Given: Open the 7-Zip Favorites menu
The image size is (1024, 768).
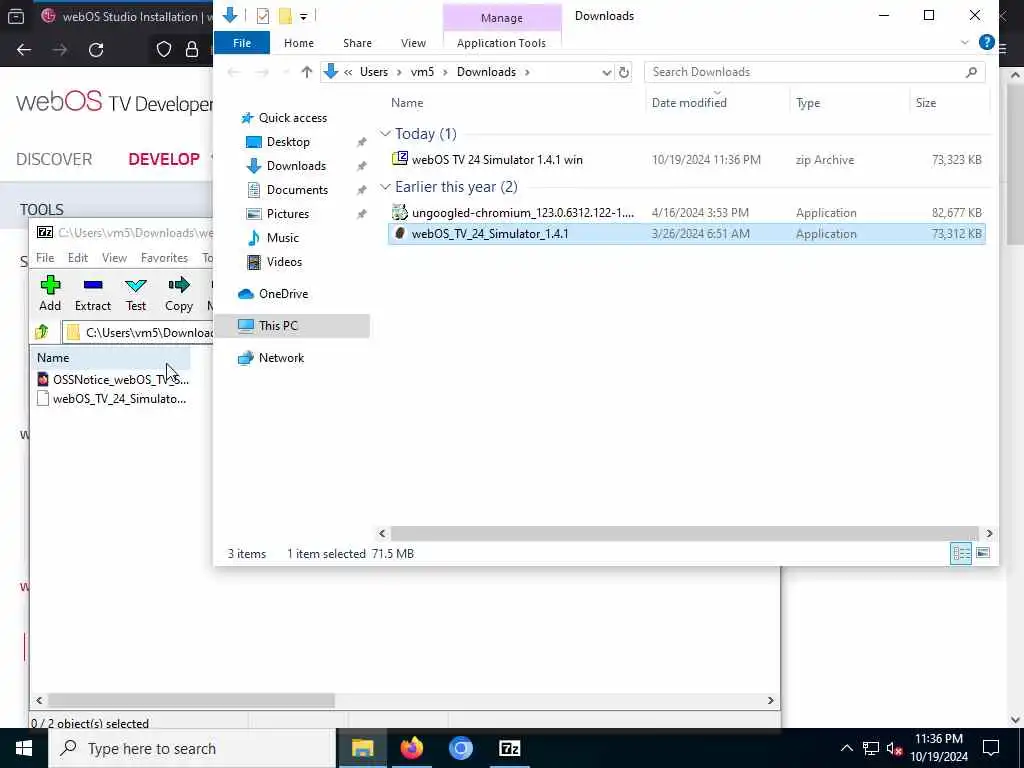Looking at the screenshot, I should tap(164, 258).
